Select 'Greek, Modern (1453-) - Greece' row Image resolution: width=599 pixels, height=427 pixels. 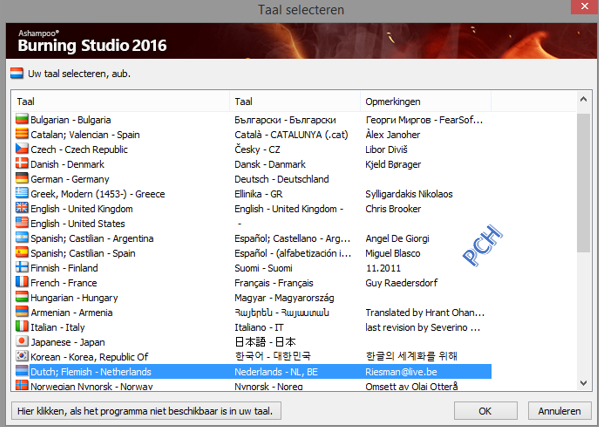pyautogui.click(x=98, y=194)
